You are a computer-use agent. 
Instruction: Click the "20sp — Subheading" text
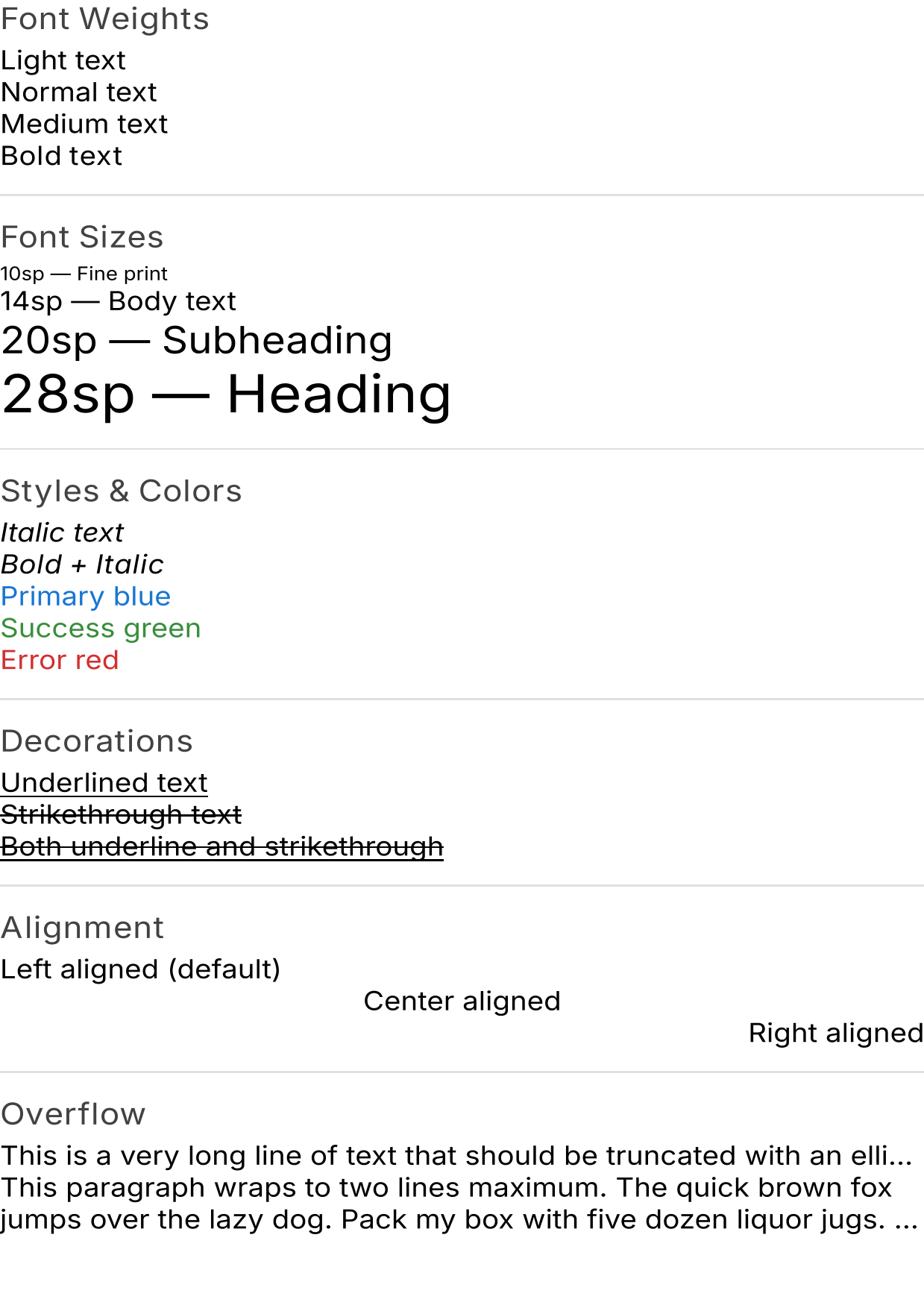[x=196, y=341]
